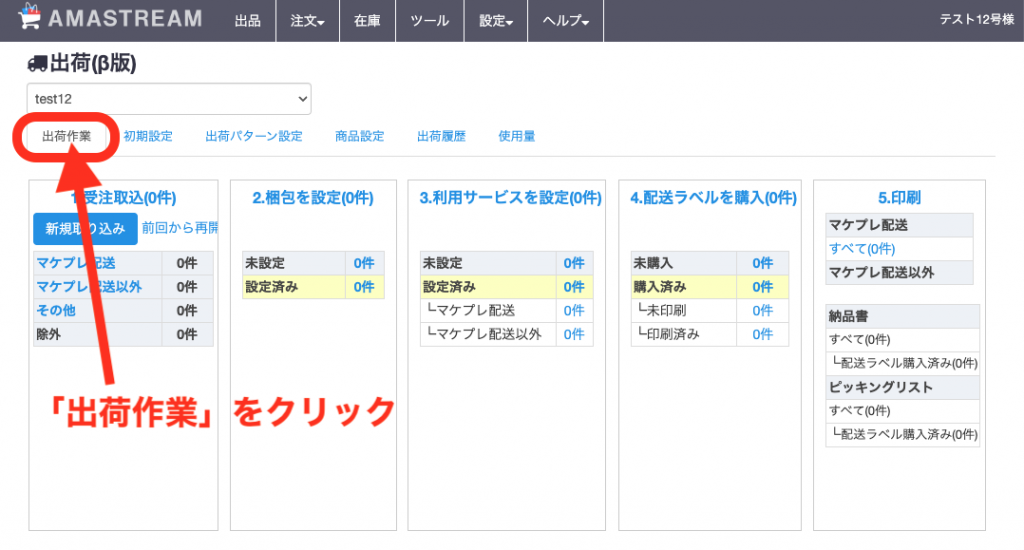The width and height of the screenshot is (1024, 550).
Task: Click 未設定 0件 count in 利用サービス panel
Action: click(x=574, y=263)
